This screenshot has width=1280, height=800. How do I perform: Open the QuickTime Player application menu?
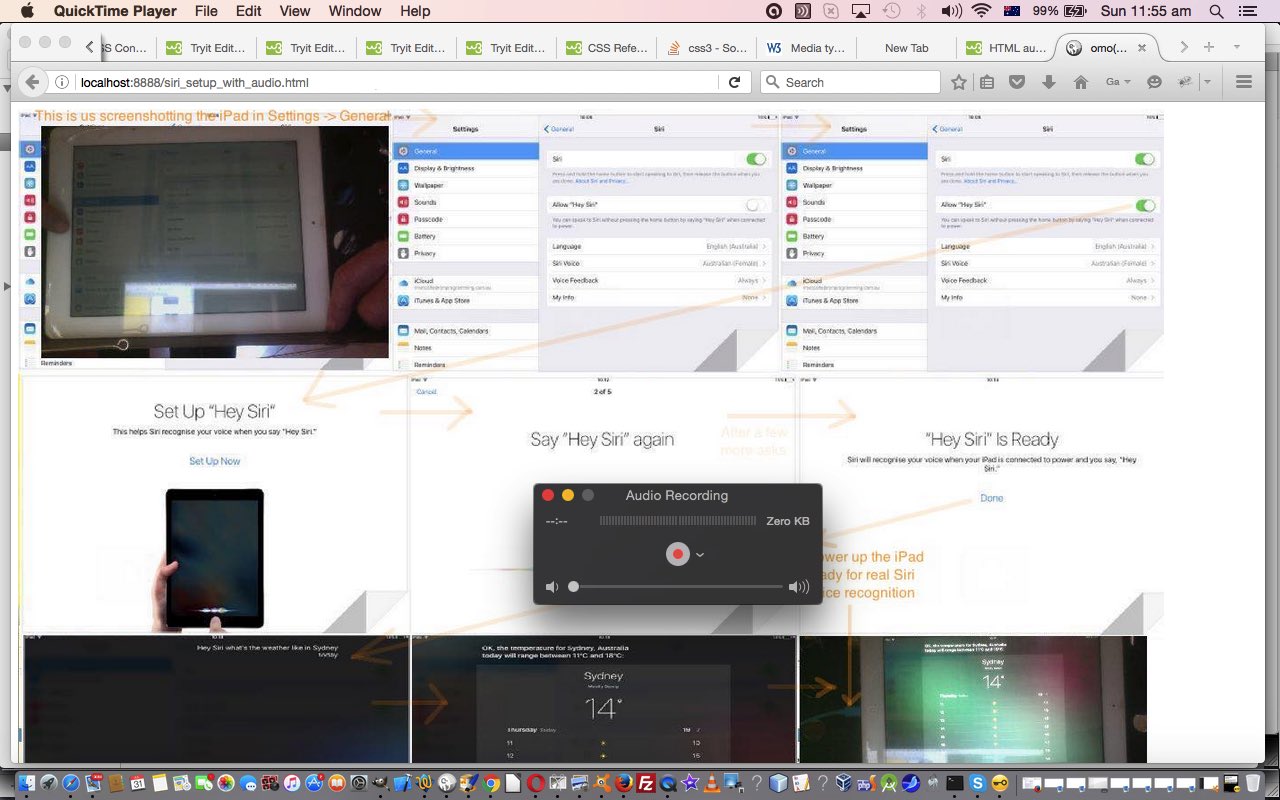coord(115,11)
